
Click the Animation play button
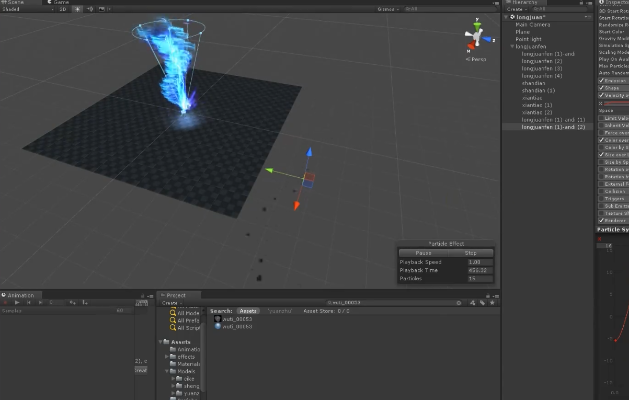(x=17, y=303)
